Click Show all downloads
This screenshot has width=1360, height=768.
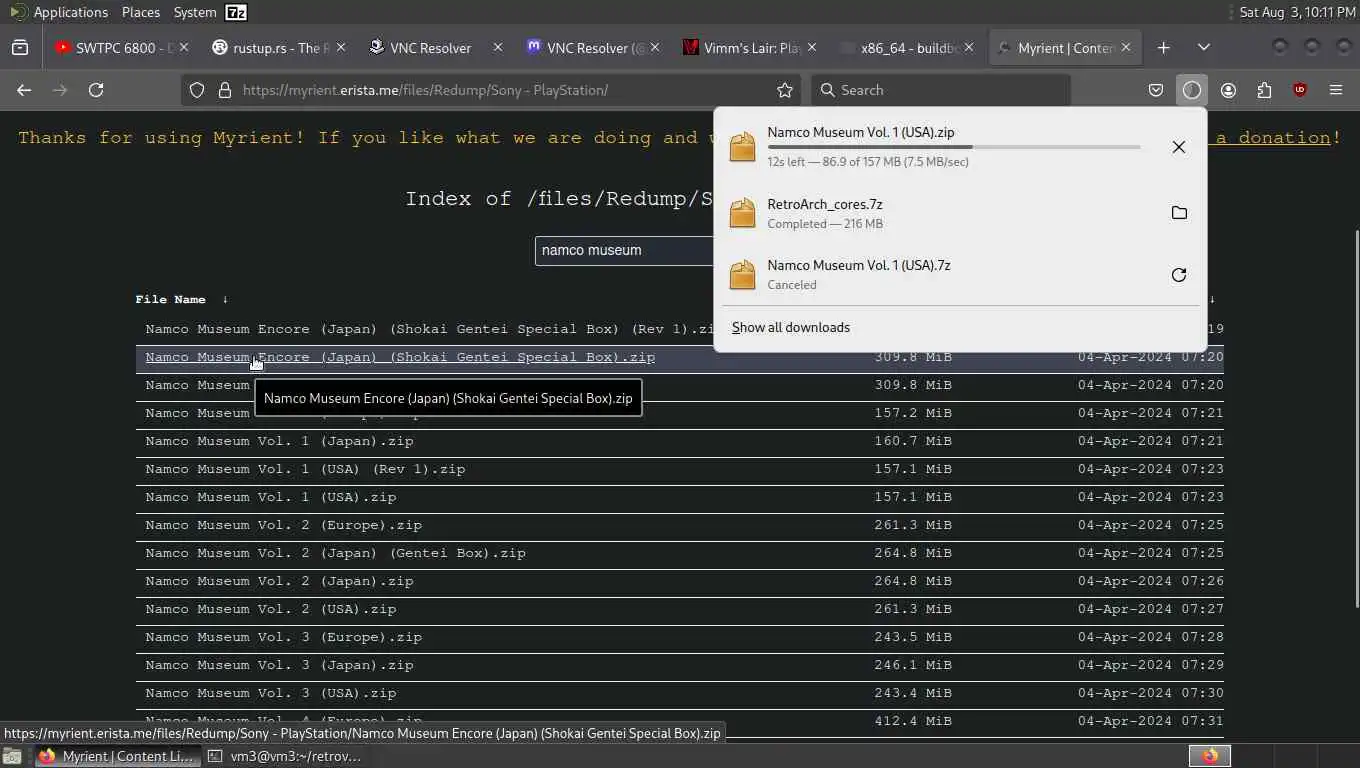791,327
